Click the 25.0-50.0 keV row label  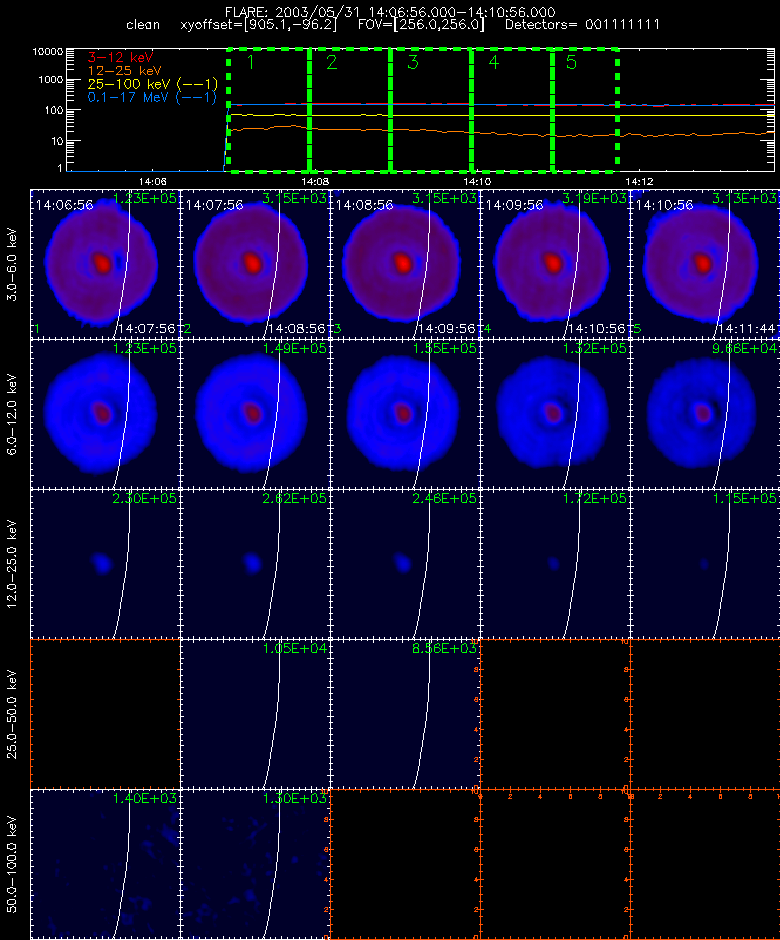pos(12,714)
